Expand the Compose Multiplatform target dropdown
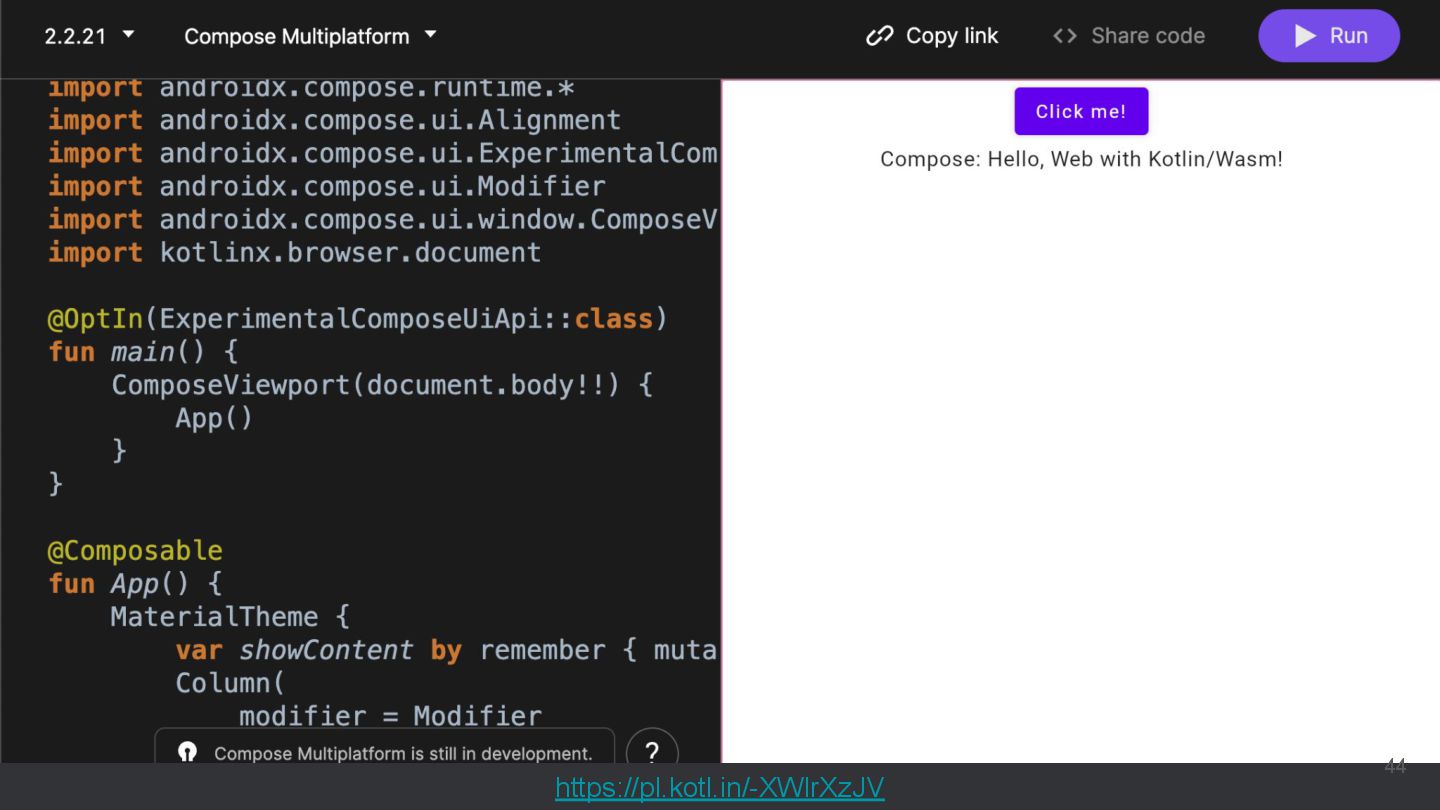Image resolution: width=1440 pixels, height=810 pixels. point(310,36)
